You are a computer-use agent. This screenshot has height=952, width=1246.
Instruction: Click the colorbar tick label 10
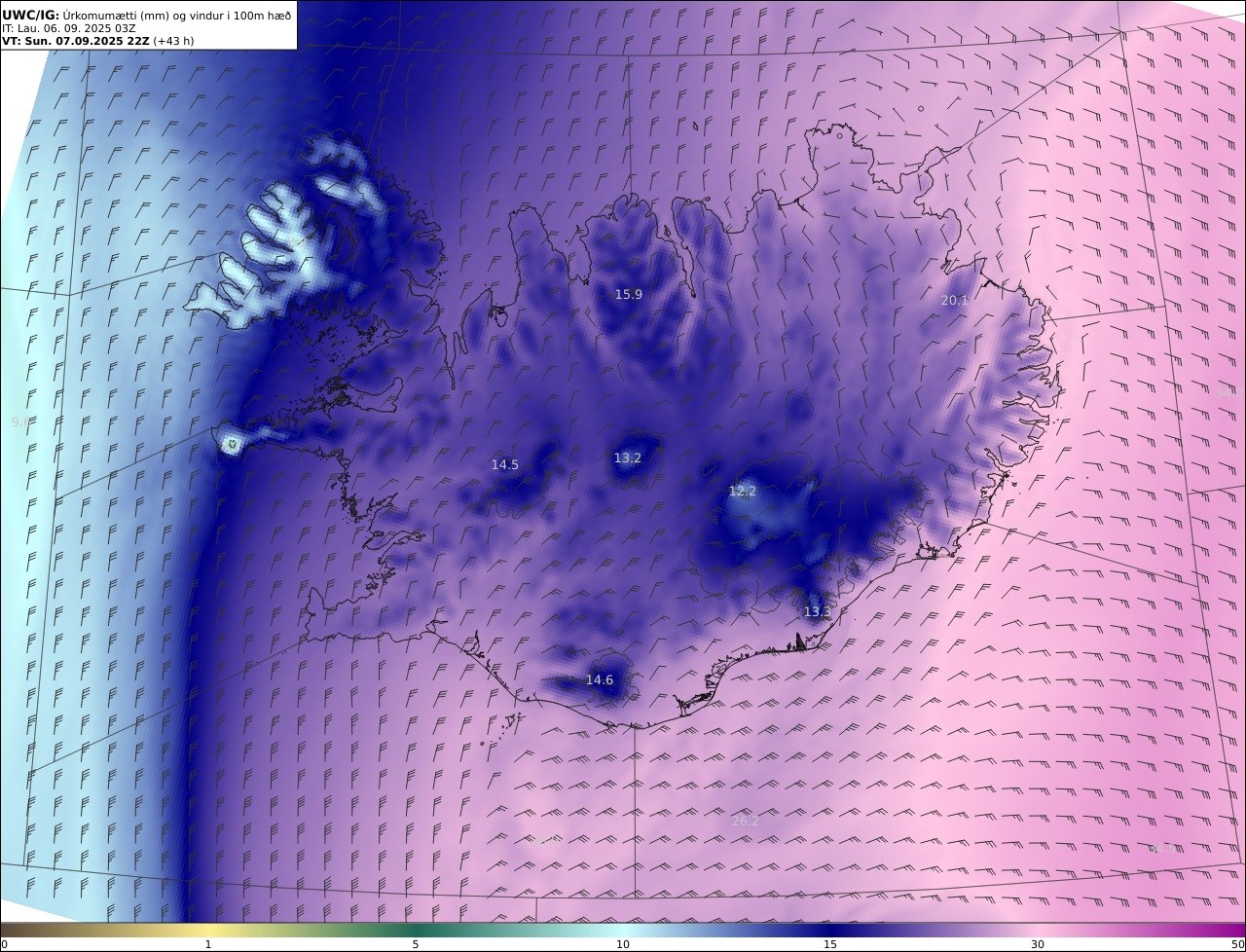pos(623,944)
